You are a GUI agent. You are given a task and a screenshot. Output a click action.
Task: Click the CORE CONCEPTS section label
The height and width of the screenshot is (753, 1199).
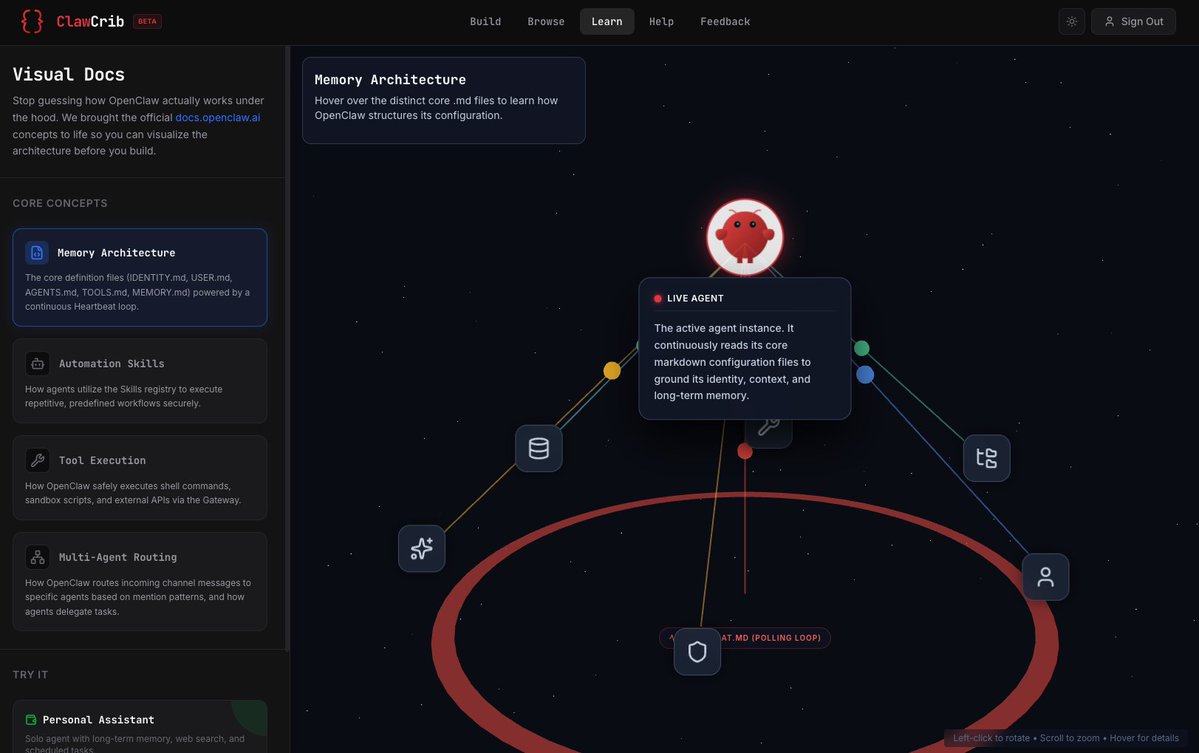60,203
